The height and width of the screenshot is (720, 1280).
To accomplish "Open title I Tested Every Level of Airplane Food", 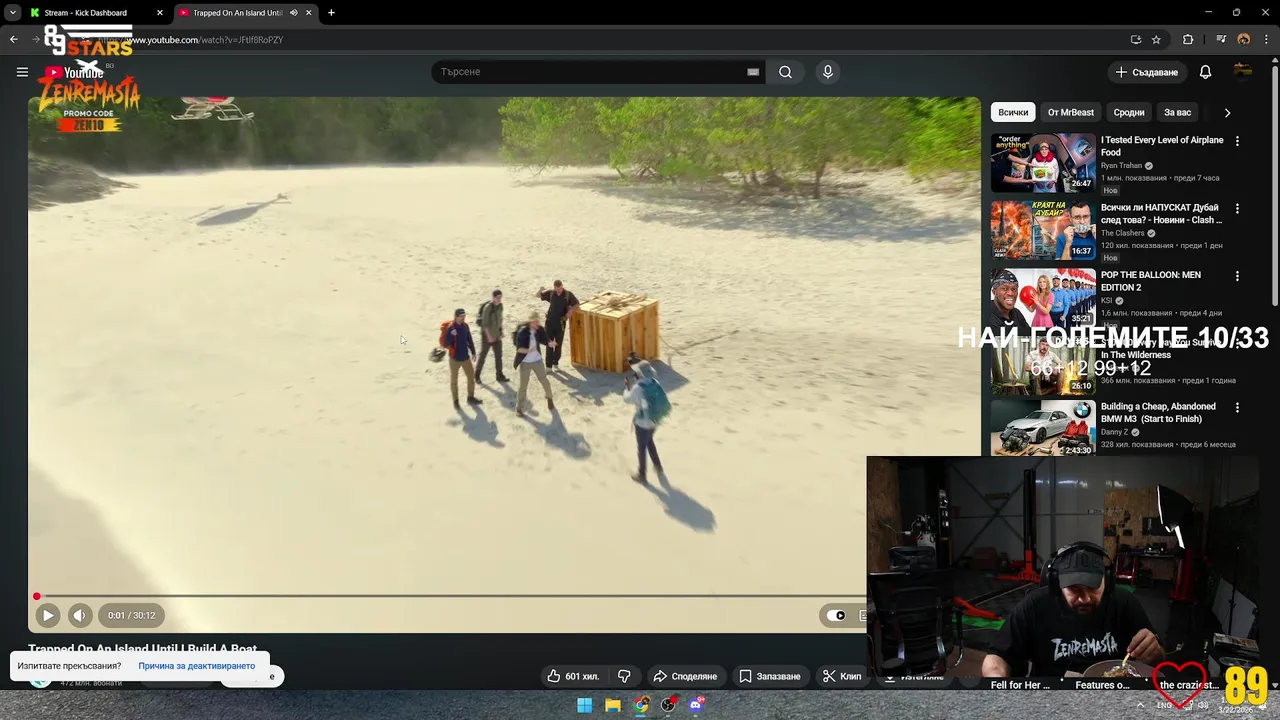I will pos(1162,146).
